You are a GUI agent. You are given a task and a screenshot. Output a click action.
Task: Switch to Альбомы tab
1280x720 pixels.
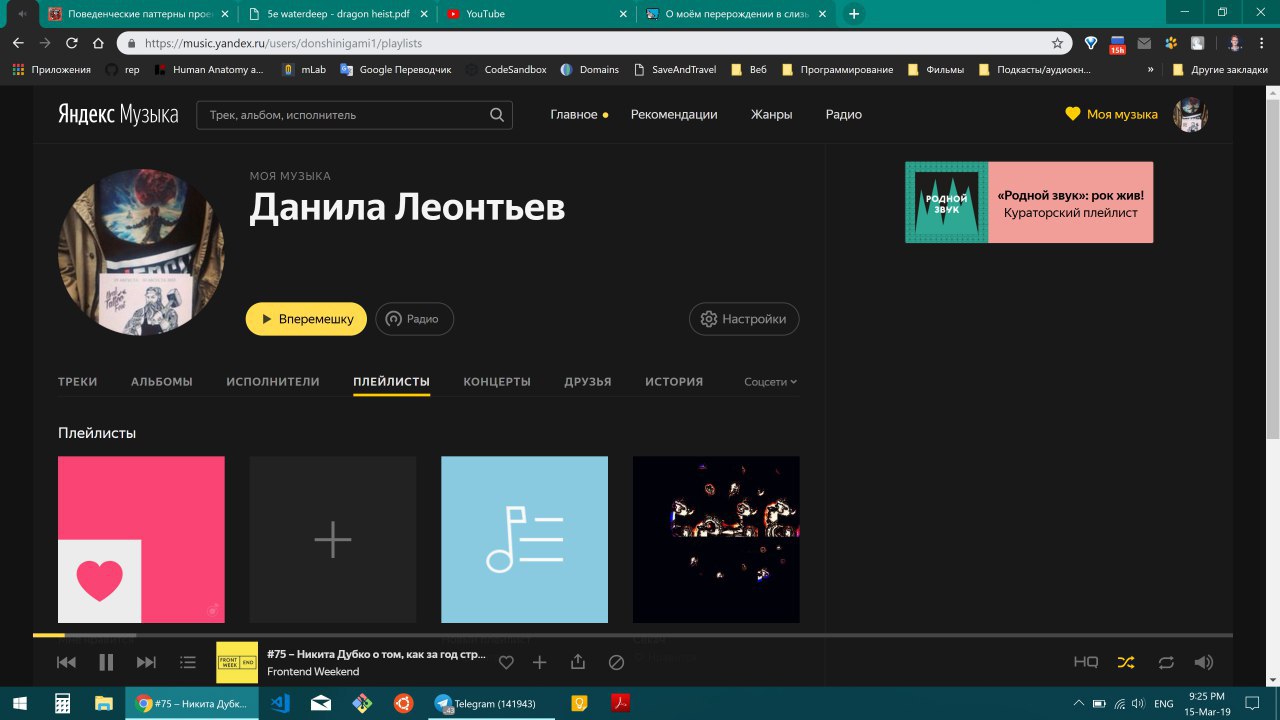click(162, 382)
